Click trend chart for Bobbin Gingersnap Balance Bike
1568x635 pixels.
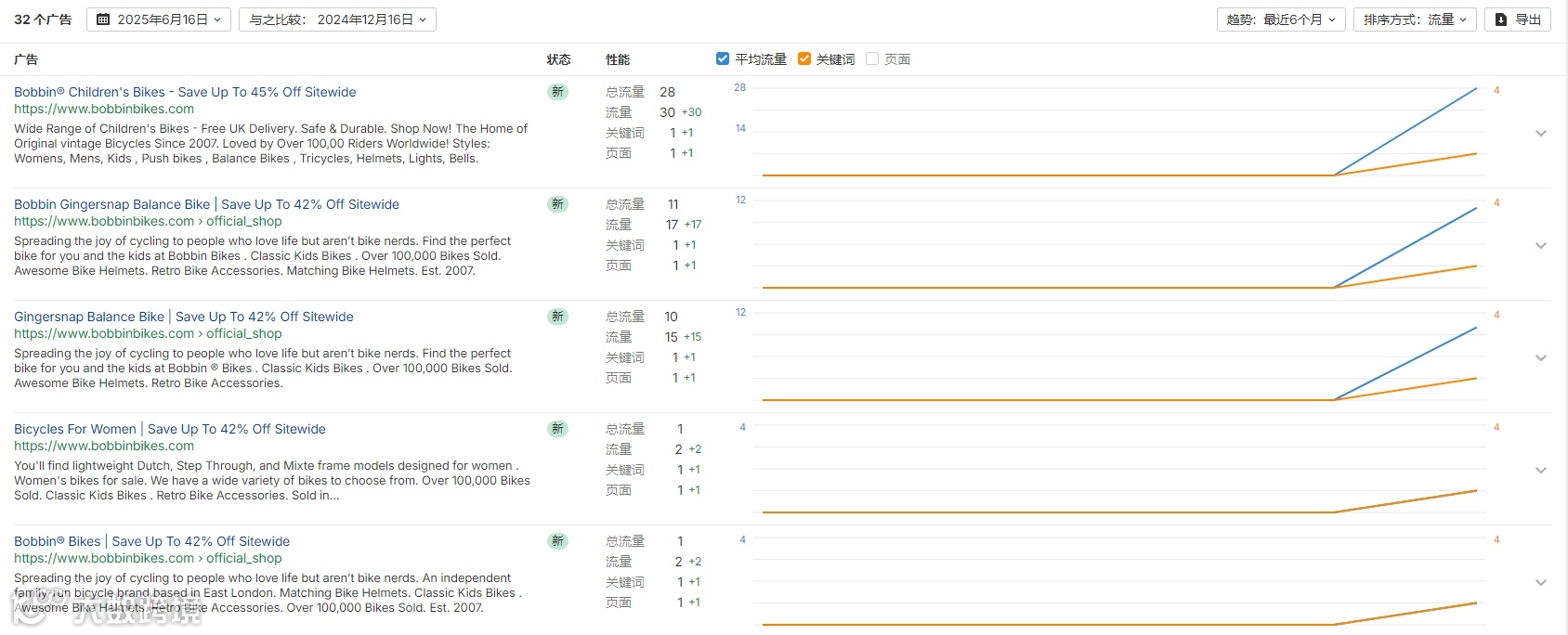(x=1119, y=244)
